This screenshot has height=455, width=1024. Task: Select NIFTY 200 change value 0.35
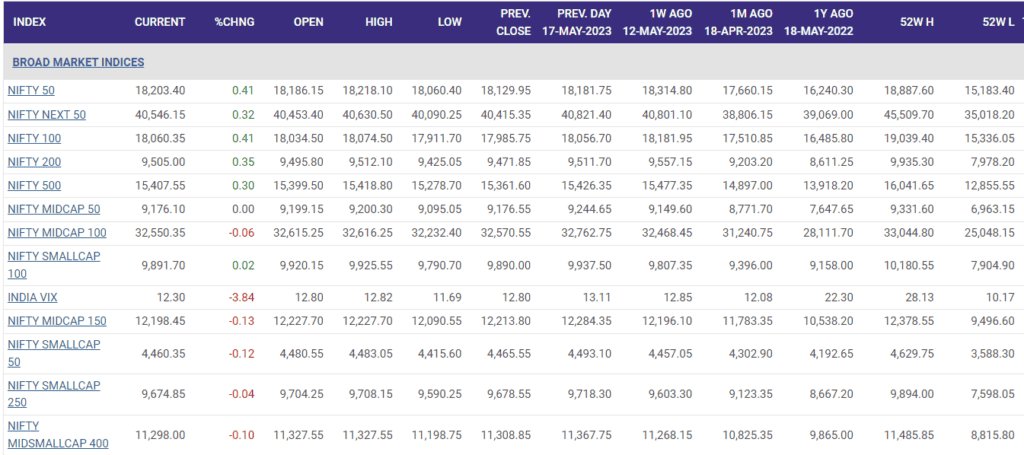point(244,162)
